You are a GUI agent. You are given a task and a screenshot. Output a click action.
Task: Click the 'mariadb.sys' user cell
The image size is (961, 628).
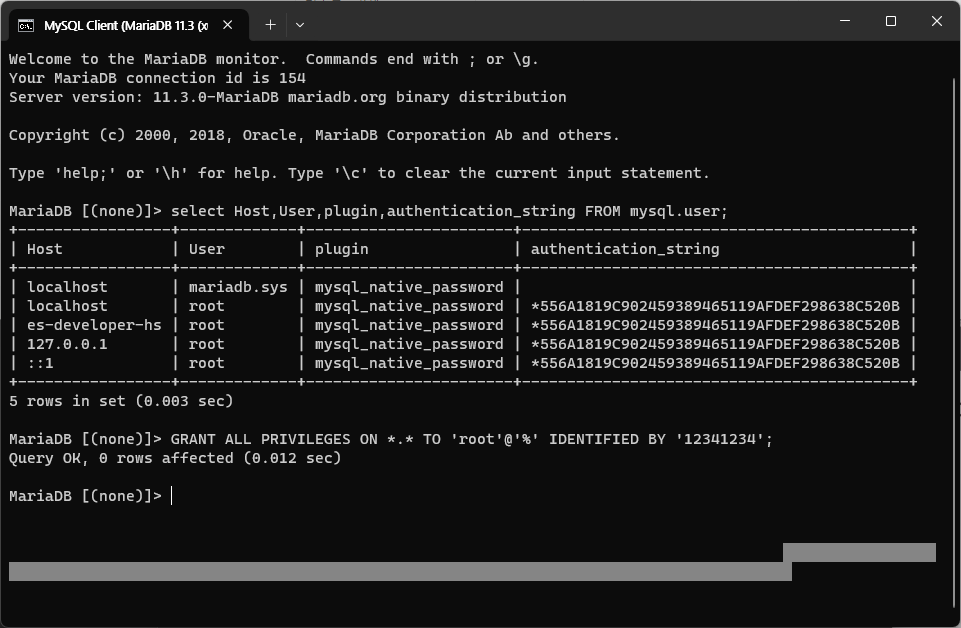[x=238, y=287]
